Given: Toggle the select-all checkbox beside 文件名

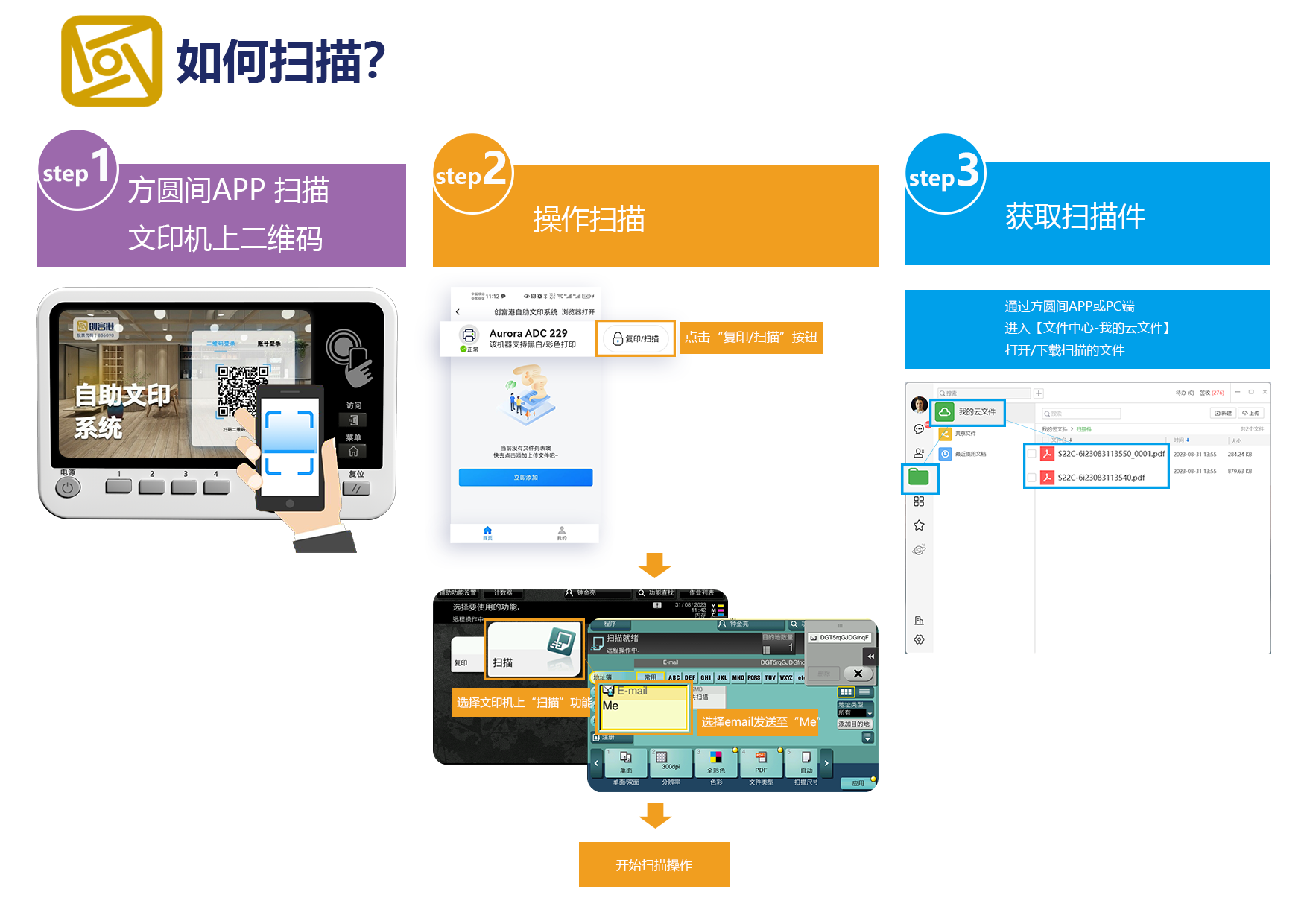Looking at the screenshot, I should coord(1045,440).
